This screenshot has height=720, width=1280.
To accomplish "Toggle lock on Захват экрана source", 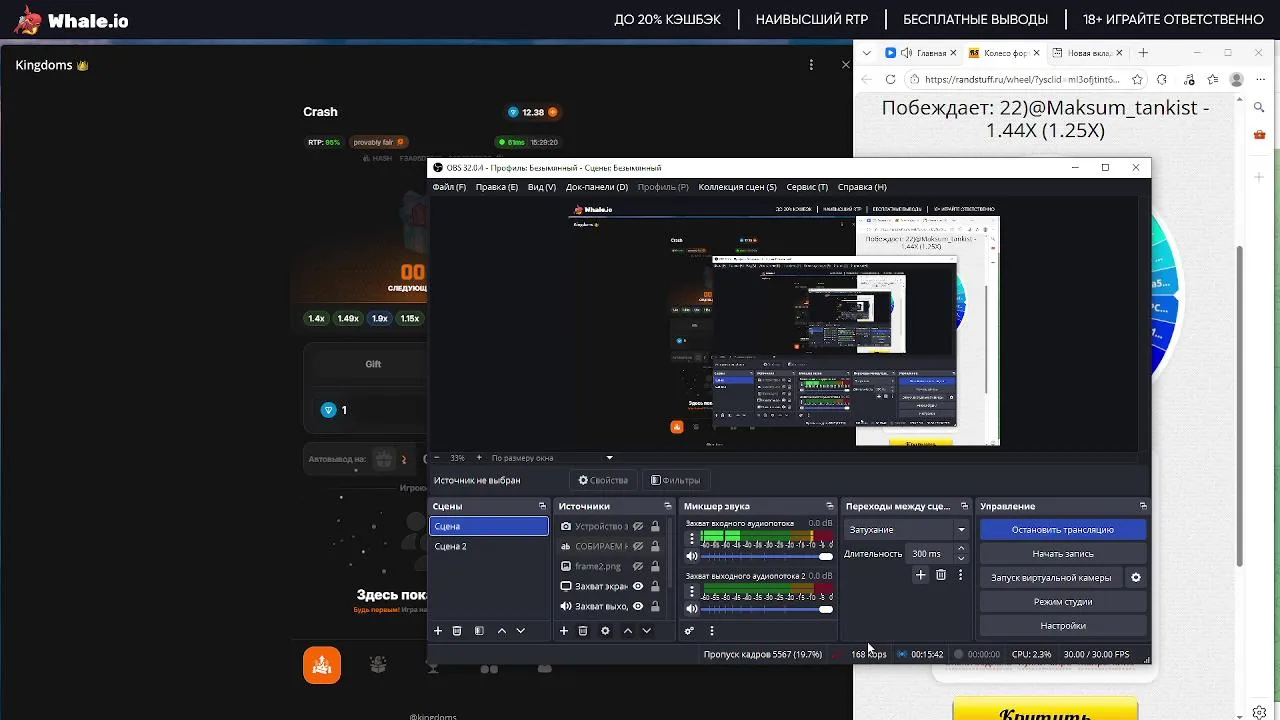I will pos(655,586).
